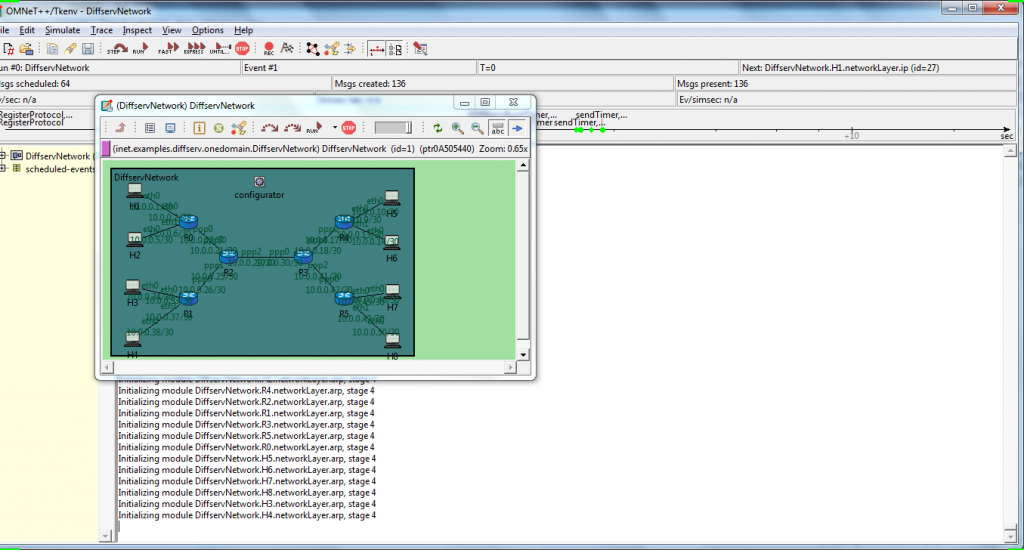Click the Step button in main toolbar
The image size is (1024, 550).
115,48
